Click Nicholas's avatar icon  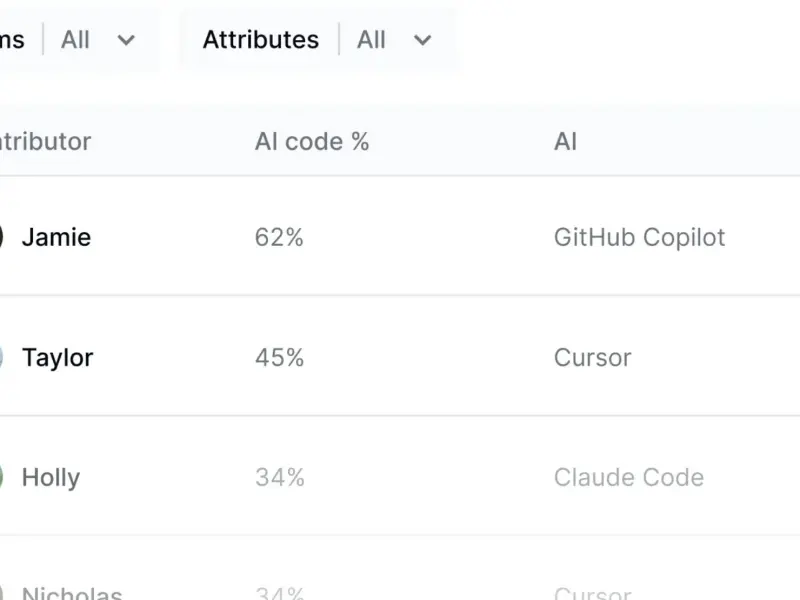tap(1, 593)
